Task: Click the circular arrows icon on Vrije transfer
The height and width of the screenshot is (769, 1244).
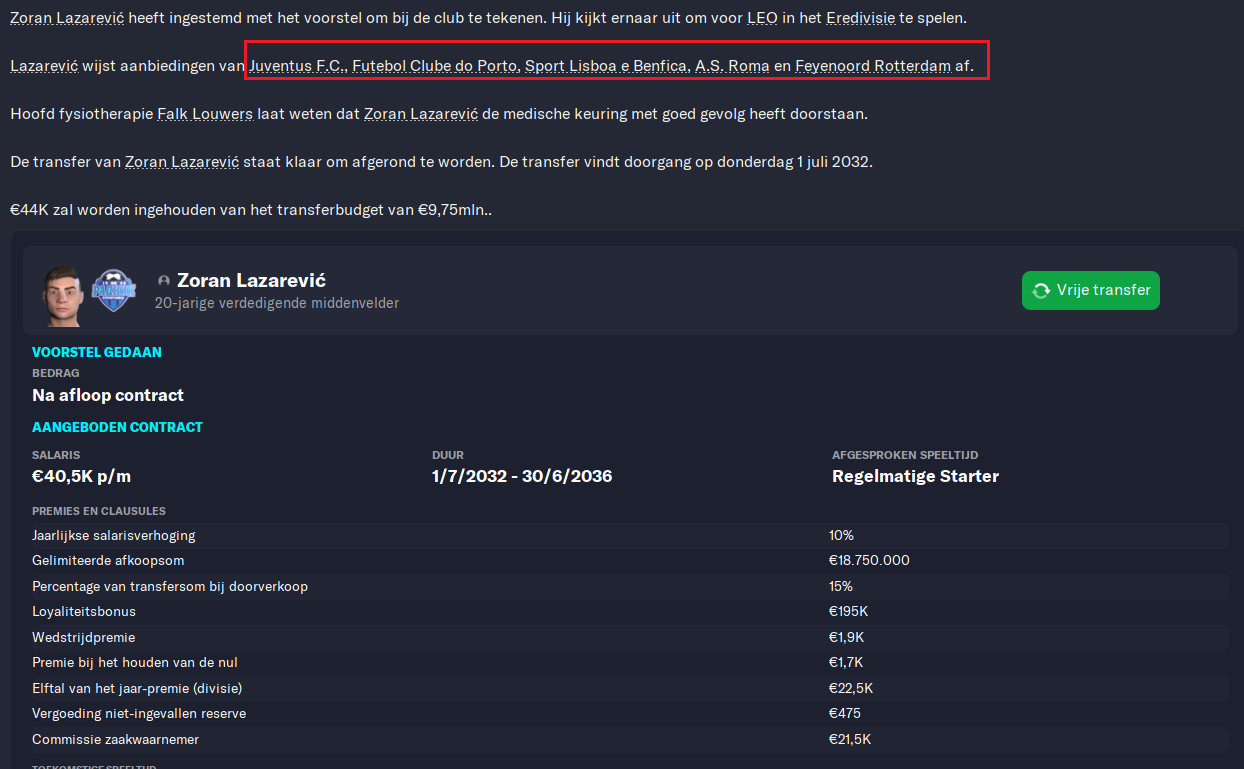Action: pos(1041,290)
